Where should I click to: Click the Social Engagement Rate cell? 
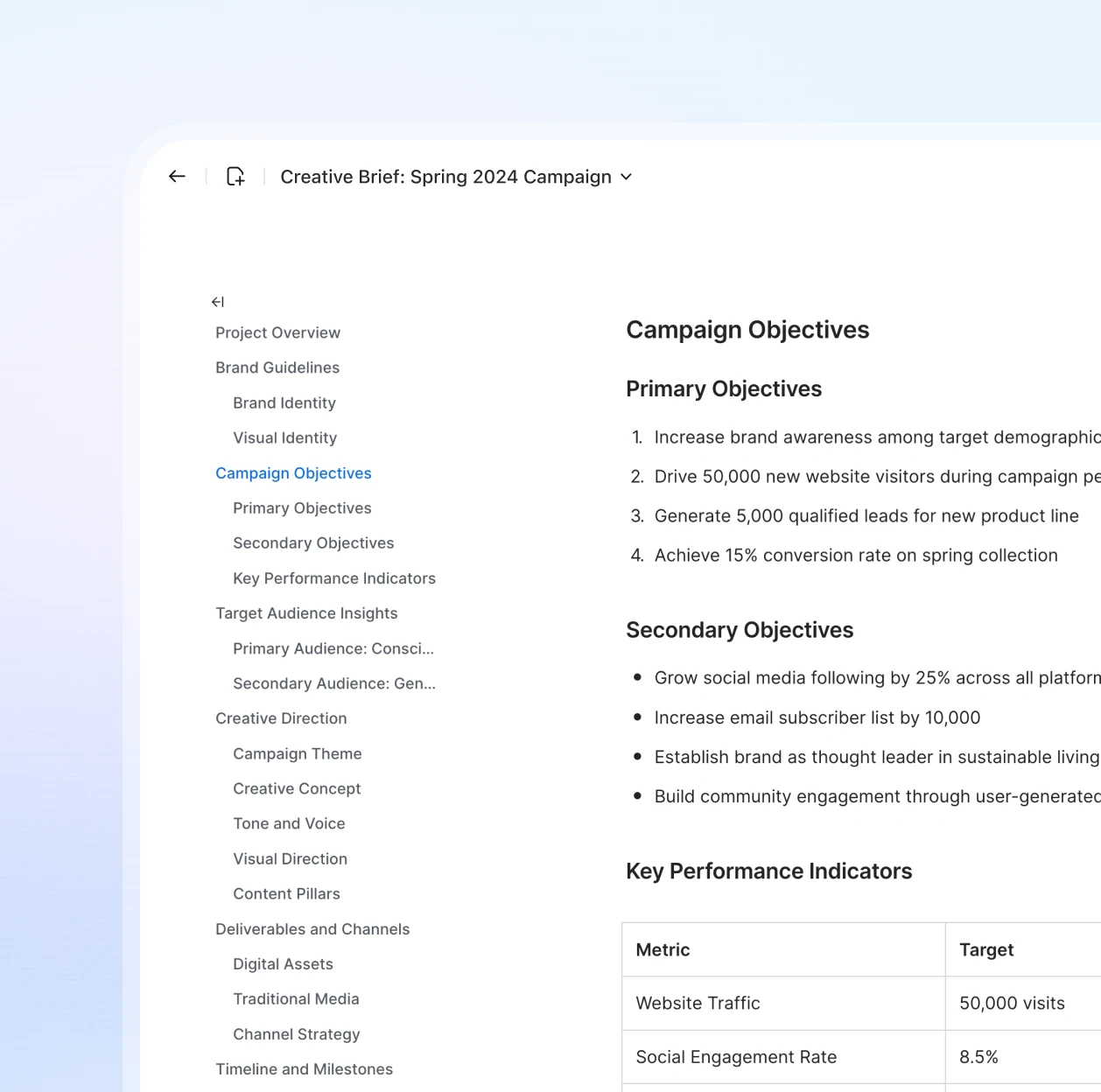tap(783, 1057)
